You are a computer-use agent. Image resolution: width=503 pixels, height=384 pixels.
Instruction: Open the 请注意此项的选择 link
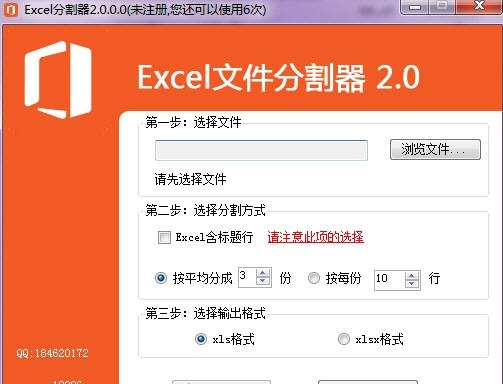click(315, 237)
